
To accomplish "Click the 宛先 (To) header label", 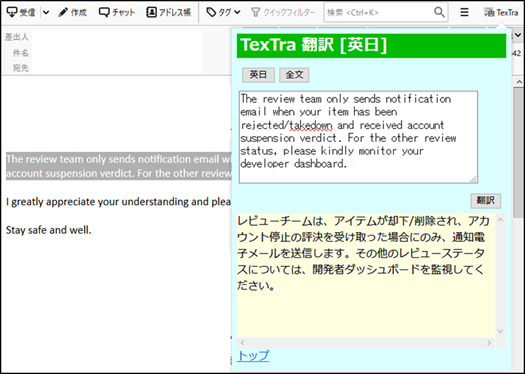I will click(x=20, y=68).
